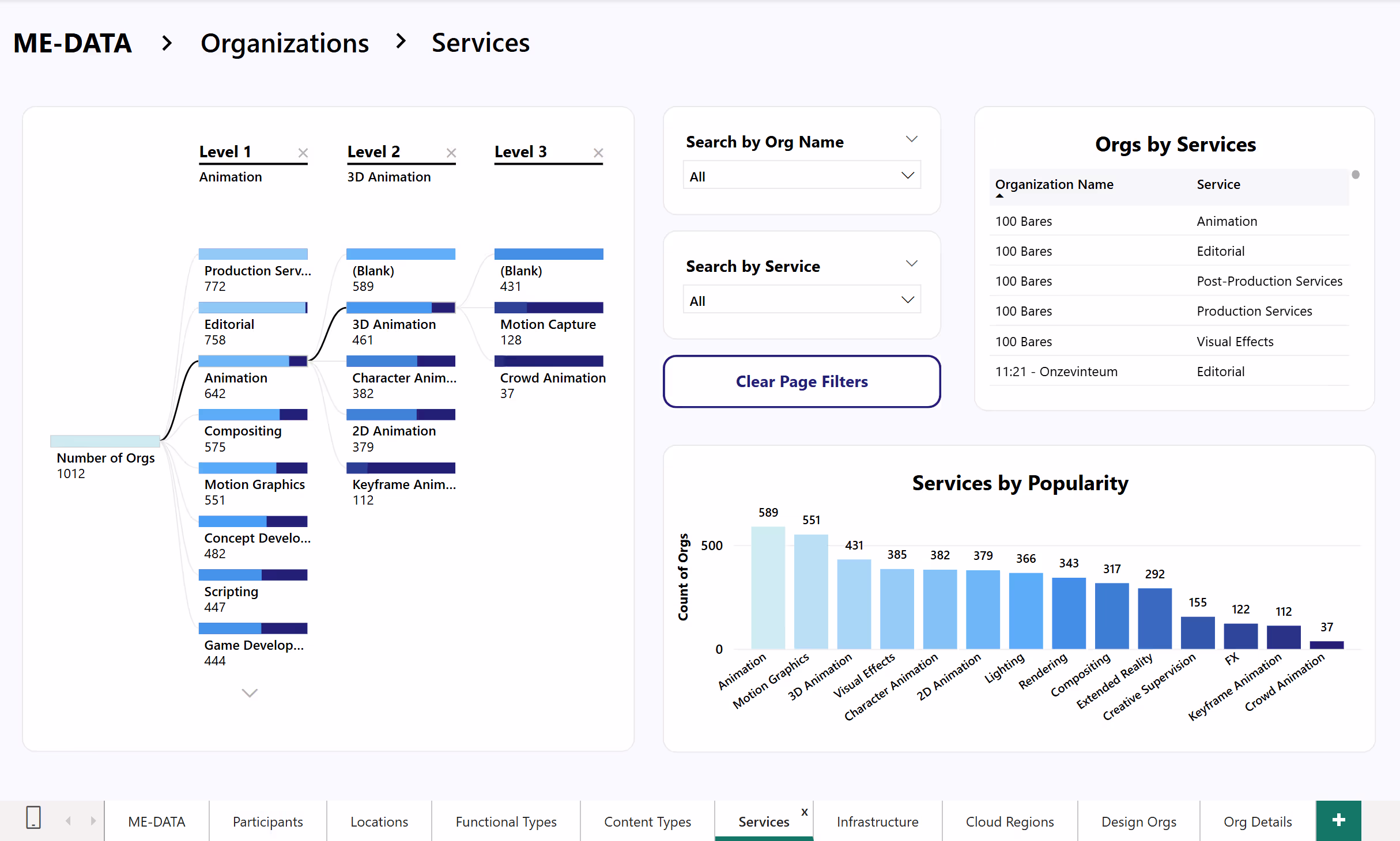Viewport: 1400px width, 841px height.
Task: Close the Services page tab
Action: (804, 812)
